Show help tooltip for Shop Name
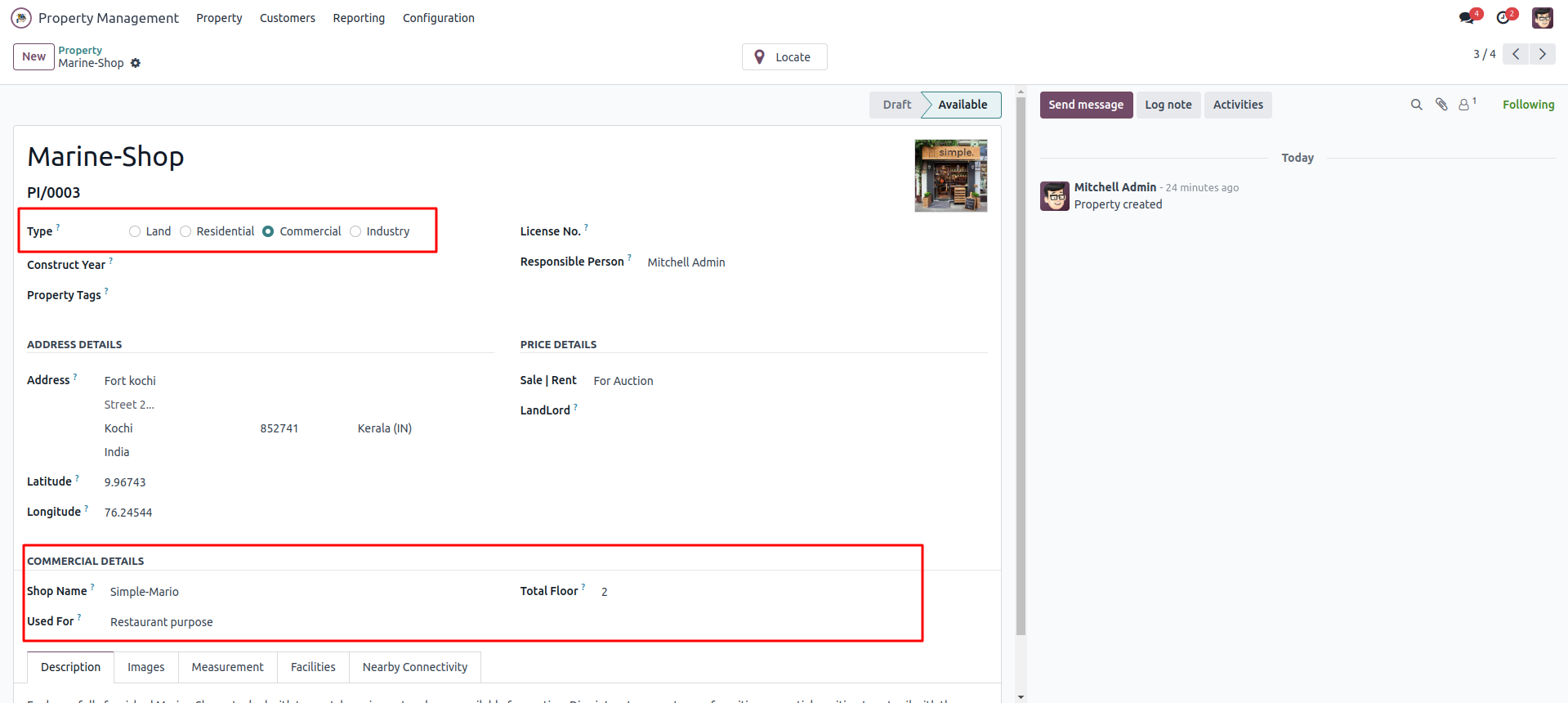Screen dimensions: 1568x703 click(x=92, y=587)
